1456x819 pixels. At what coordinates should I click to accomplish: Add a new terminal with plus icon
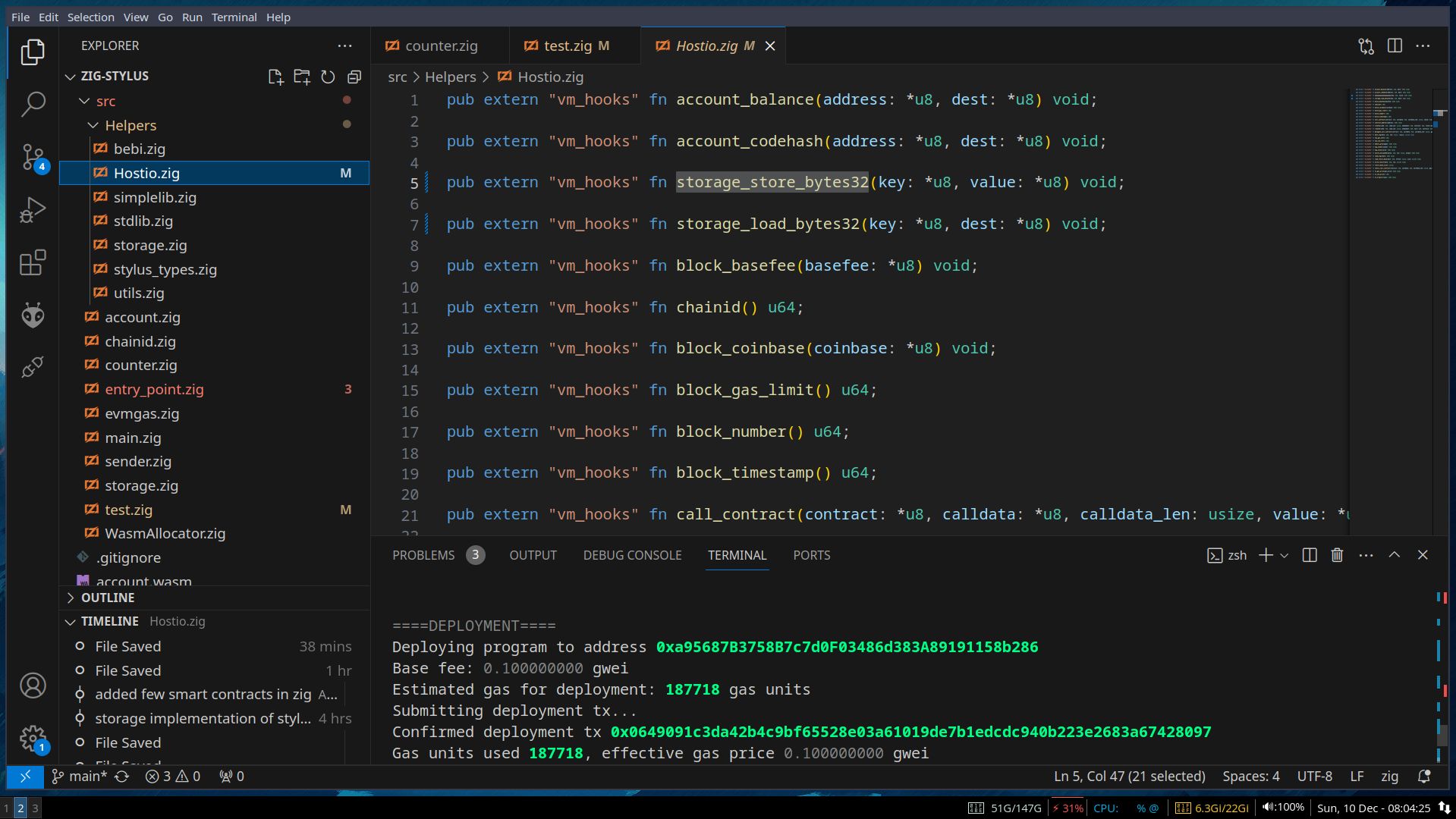pyautogui.click(x=1266, y=555)
